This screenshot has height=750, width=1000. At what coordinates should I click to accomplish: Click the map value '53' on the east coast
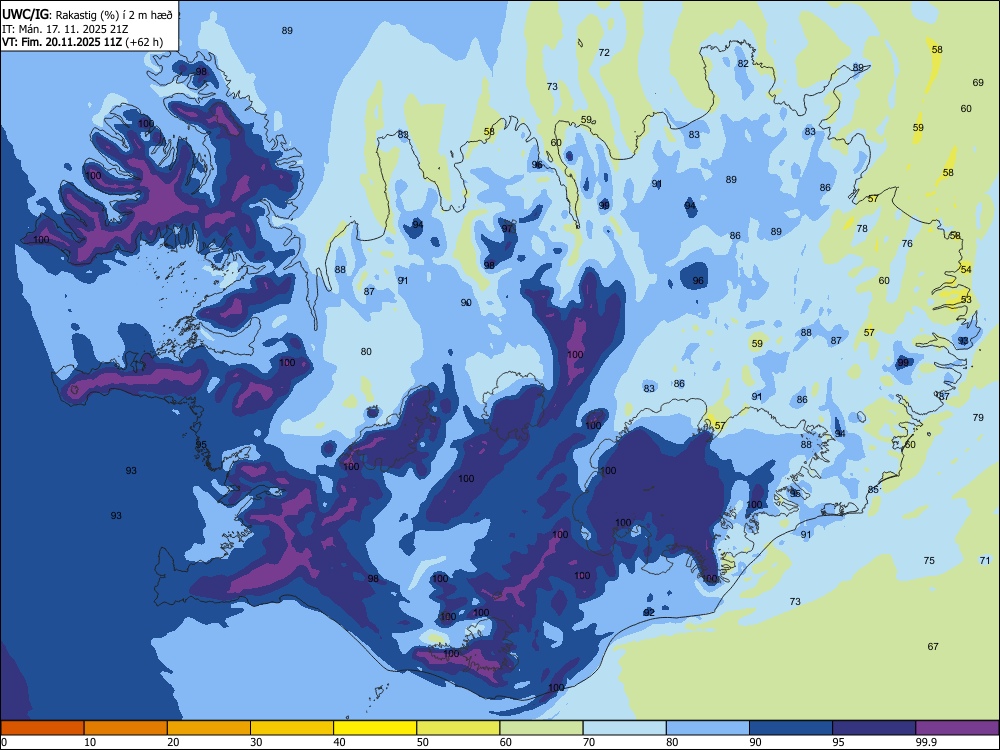pos(966,299)
